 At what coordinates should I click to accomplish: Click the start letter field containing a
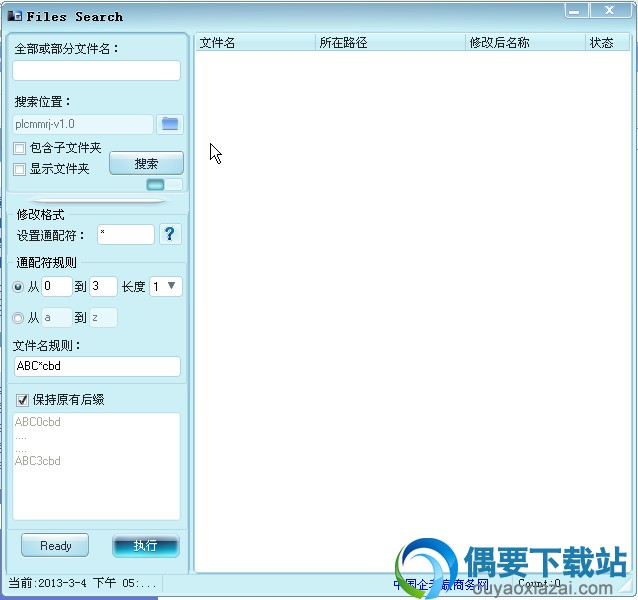point(57,317)
